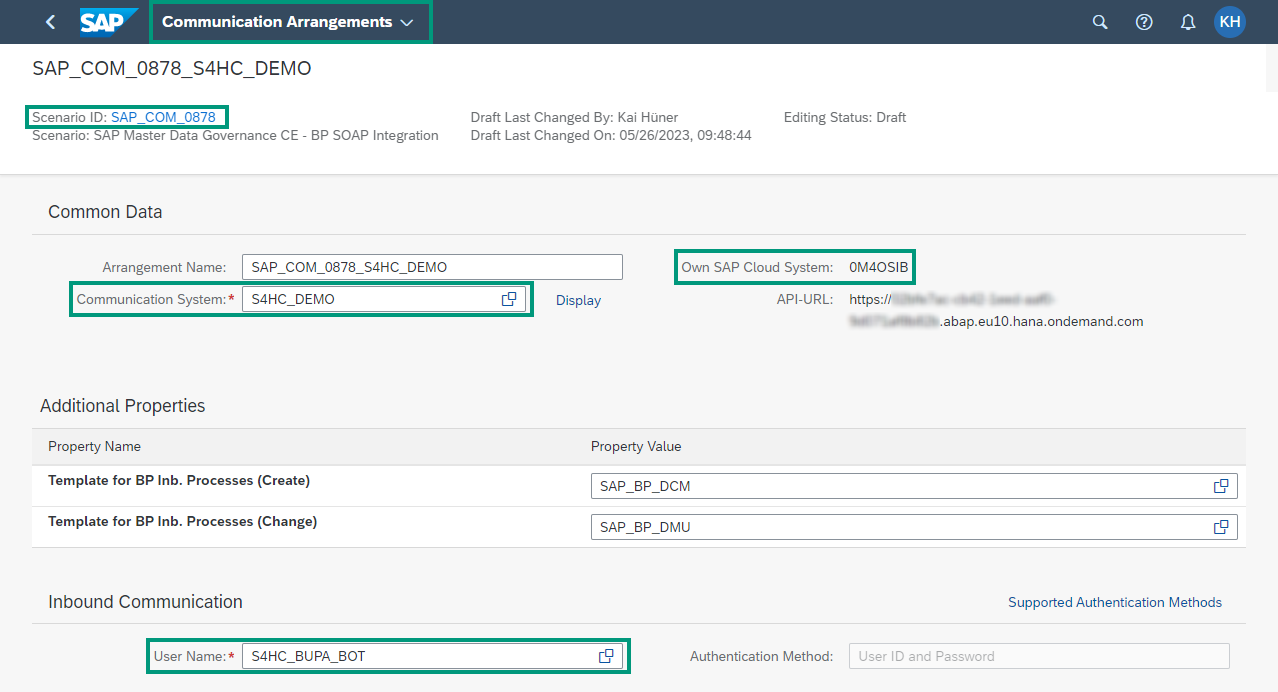1278x692 pixels.
Task: Click the KH user avatar
Action: tap(1230, 21)
